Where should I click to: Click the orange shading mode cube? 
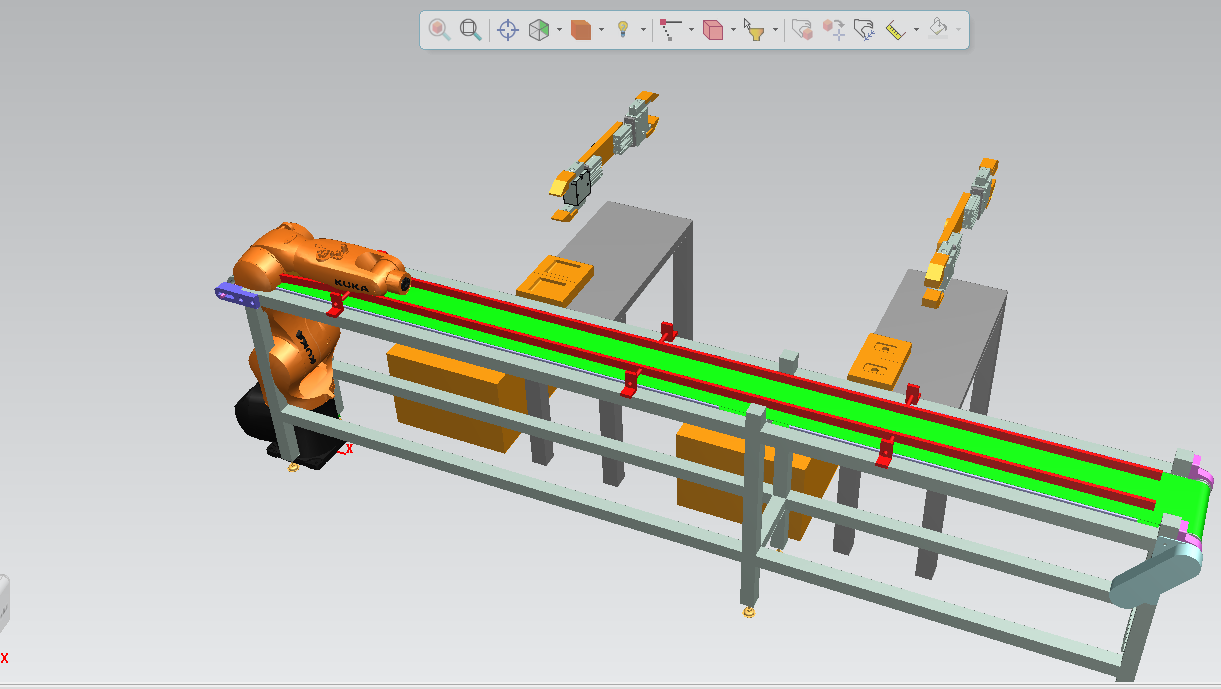(x=581, y=30)
